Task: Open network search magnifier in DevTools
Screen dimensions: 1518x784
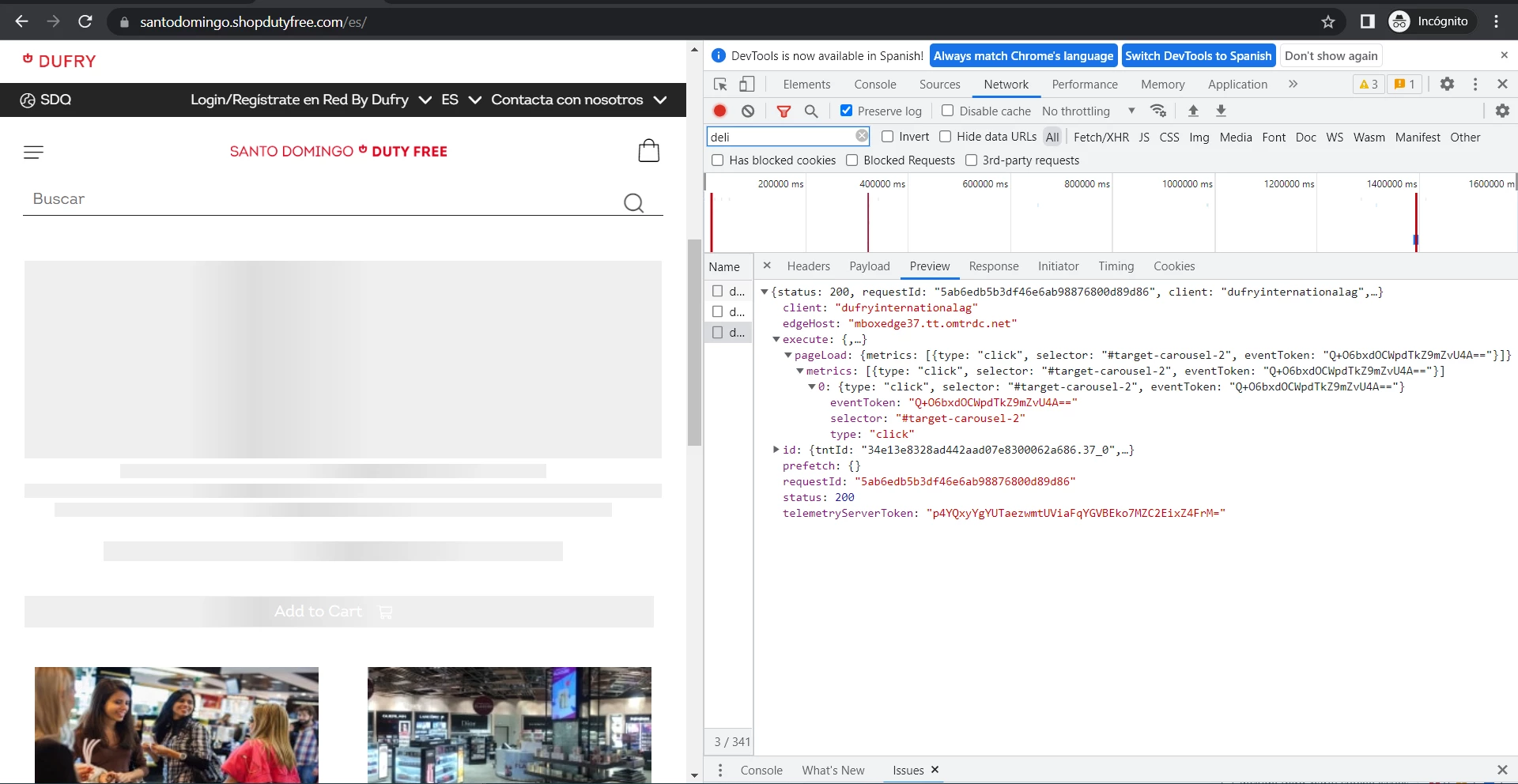Action: [x=811, y=111]
